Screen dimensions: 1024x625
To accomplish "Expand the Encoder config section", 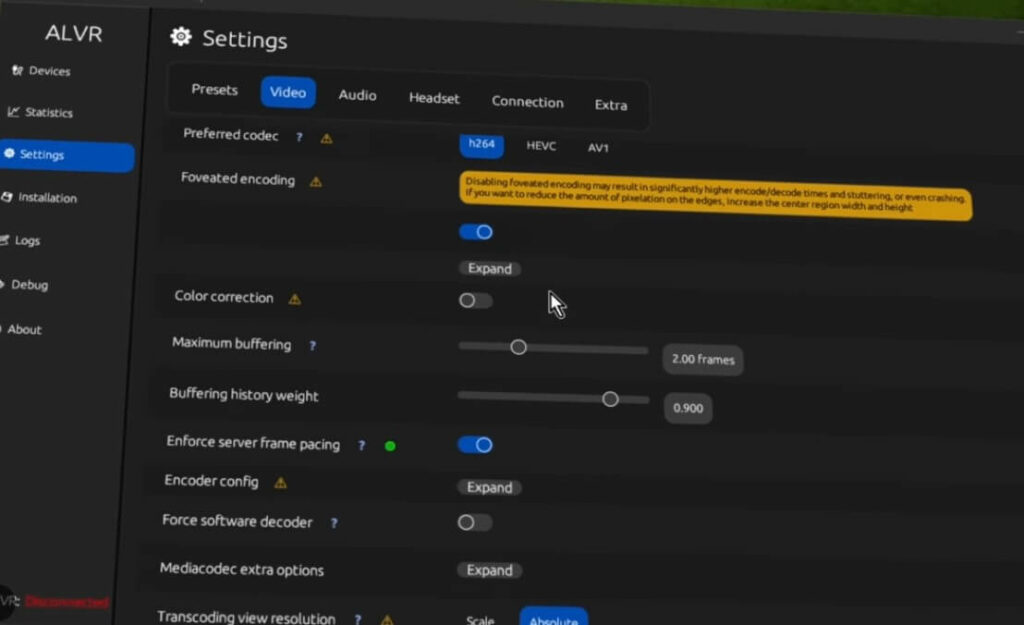I will tap(489, 488).
